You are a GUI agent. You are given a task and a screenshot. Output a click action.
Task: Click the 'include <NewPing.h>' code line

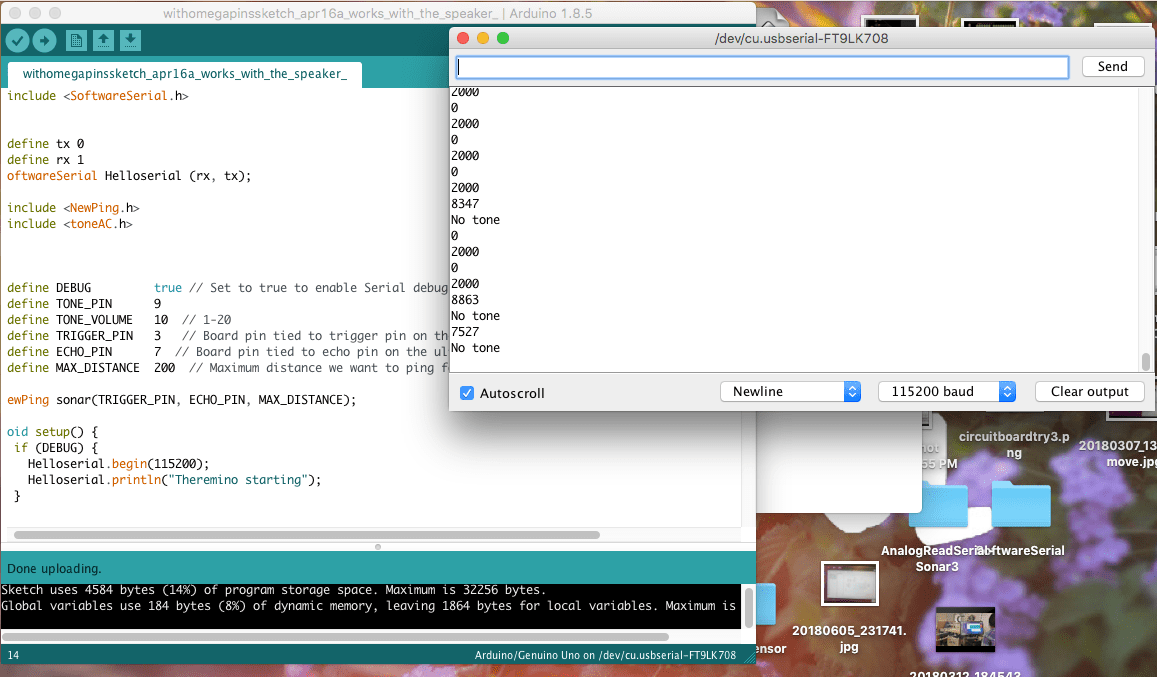tap(73, 207)
